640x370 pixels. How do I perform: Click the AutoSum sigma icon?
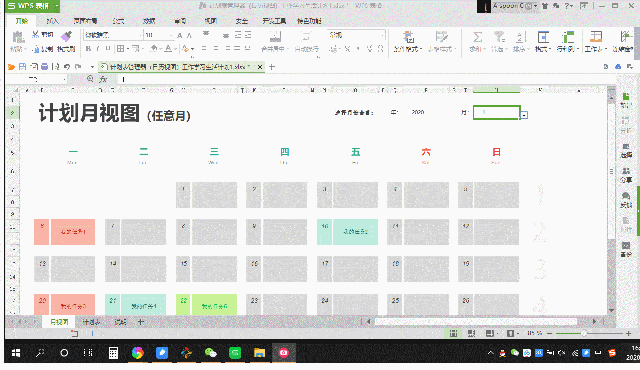coord(477,37)
